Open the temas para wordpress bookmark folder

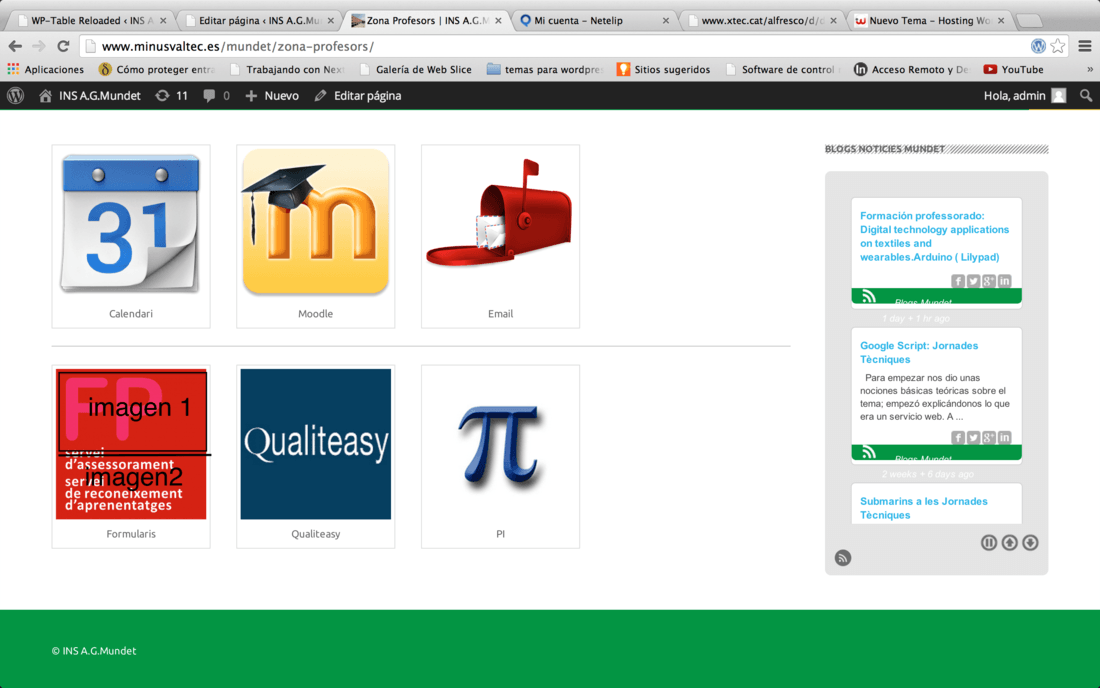(x=545, y=69)
